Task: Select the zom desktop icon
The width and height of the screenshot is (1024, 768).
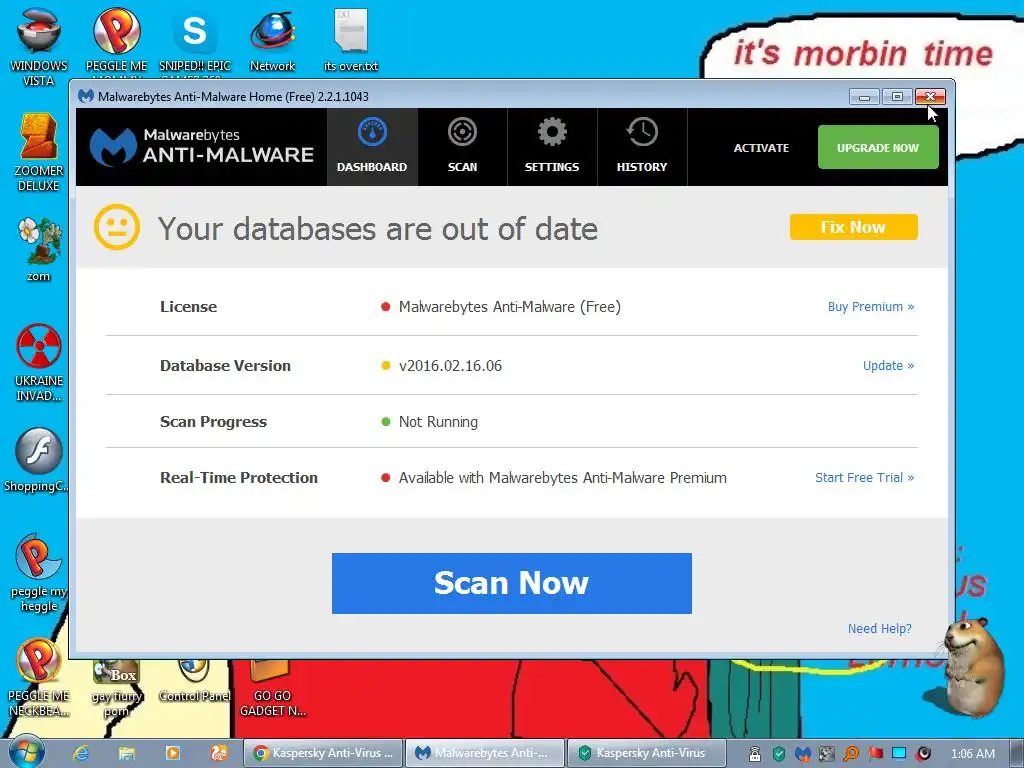Action: 39,249
